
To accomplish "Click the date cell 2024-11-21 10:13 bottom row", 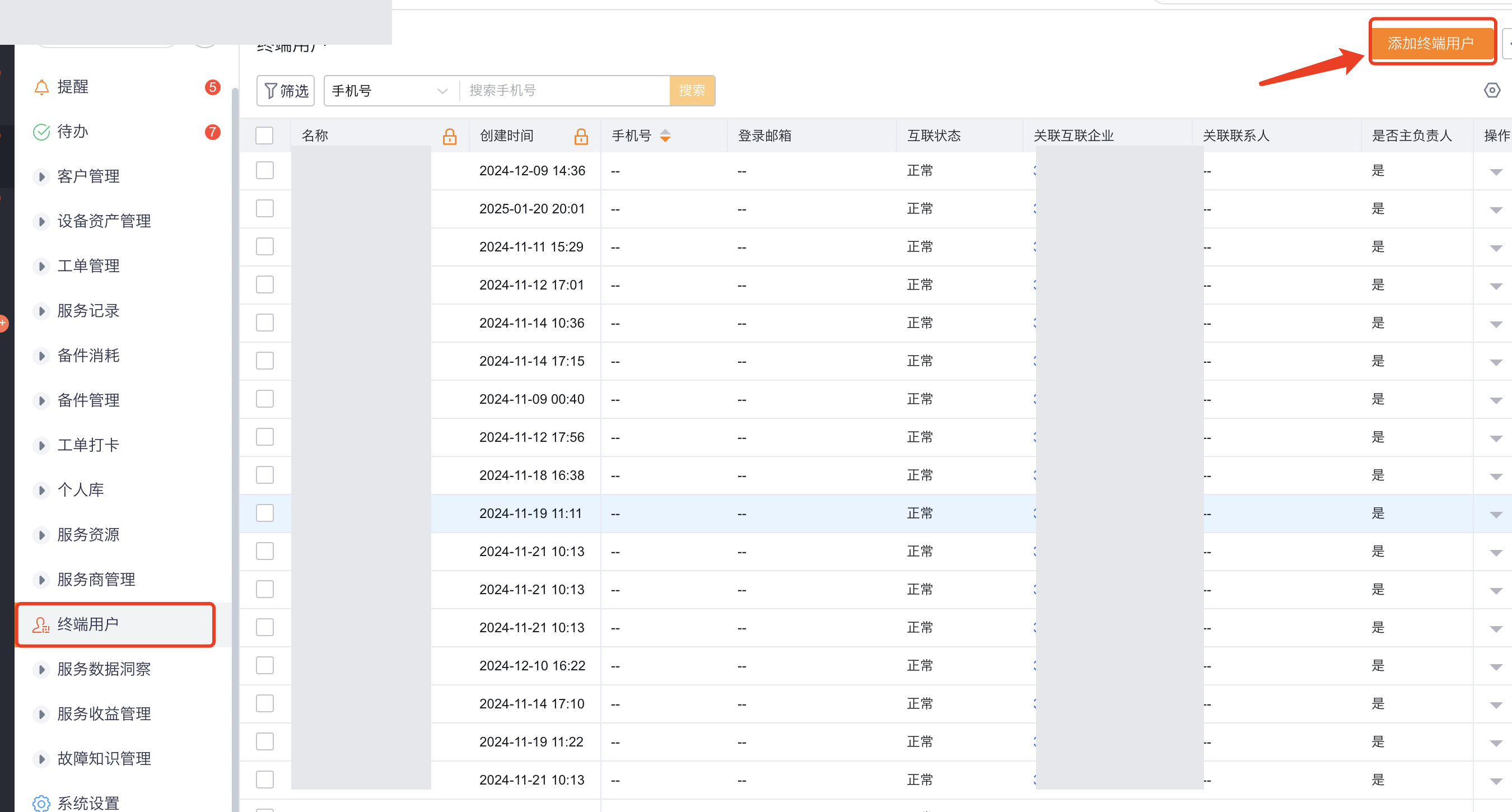I will pyautogui.click(x=532, y=780).
